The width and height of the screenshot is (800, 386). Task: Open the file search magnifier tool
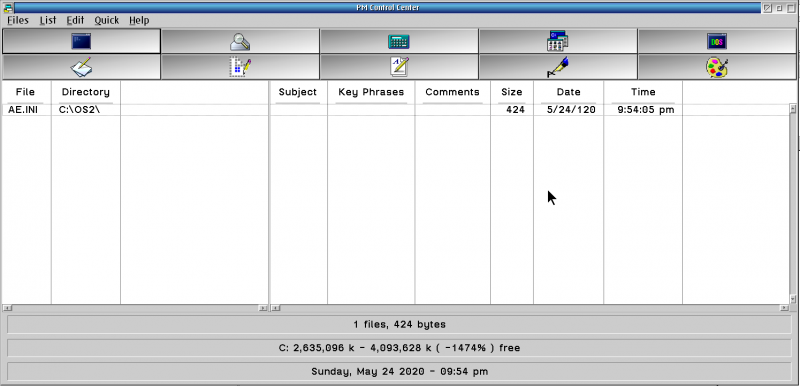click(x=240, y=41)
